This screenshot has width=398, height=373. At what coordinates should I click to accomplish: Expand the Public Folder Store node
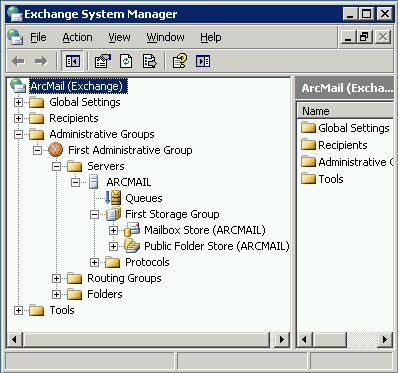(114, 246)
